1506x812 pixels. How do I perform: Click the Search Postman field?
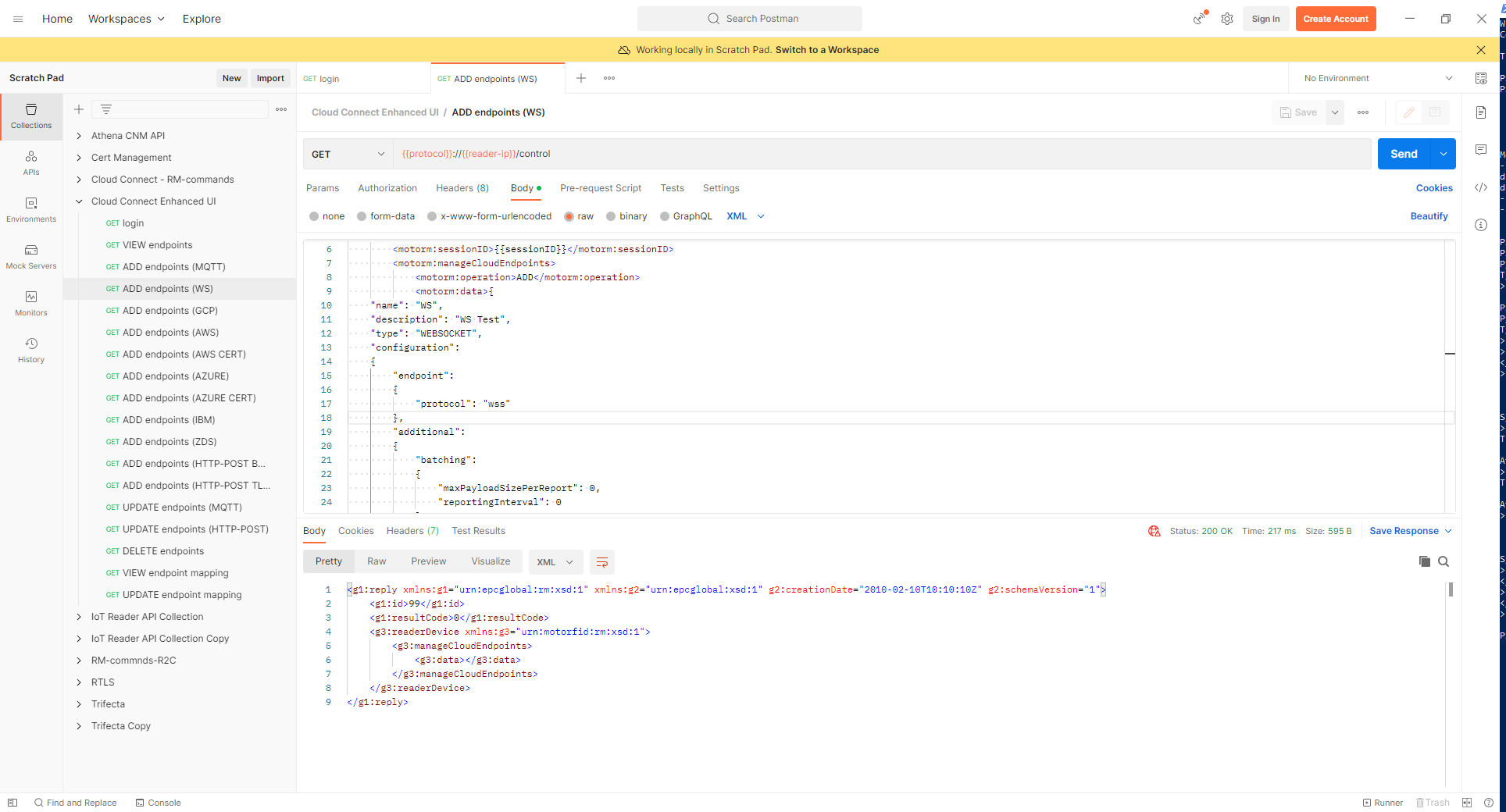point(750,19)
